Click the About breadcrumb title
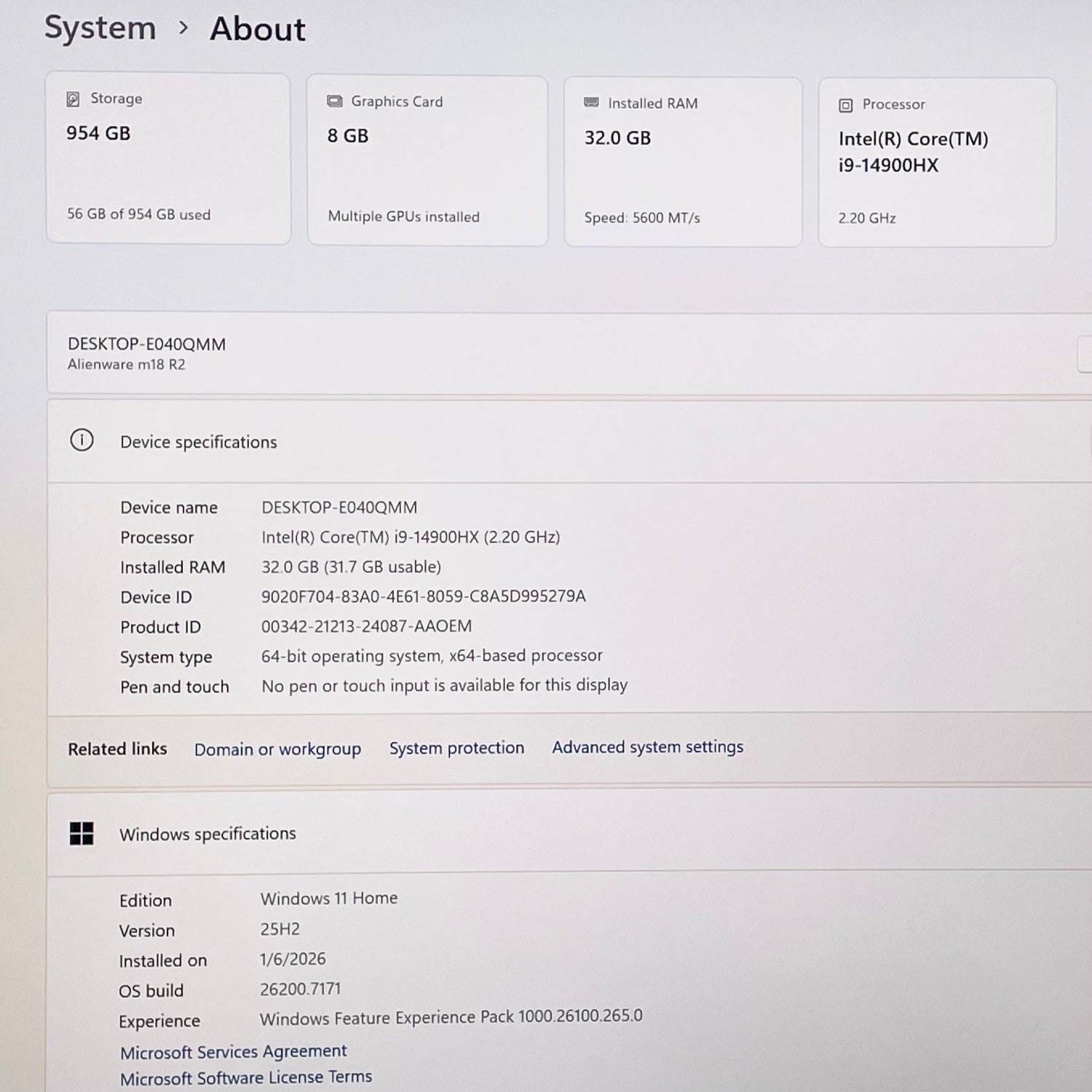Screen dimensions: 1092x1092 (258, 30)
